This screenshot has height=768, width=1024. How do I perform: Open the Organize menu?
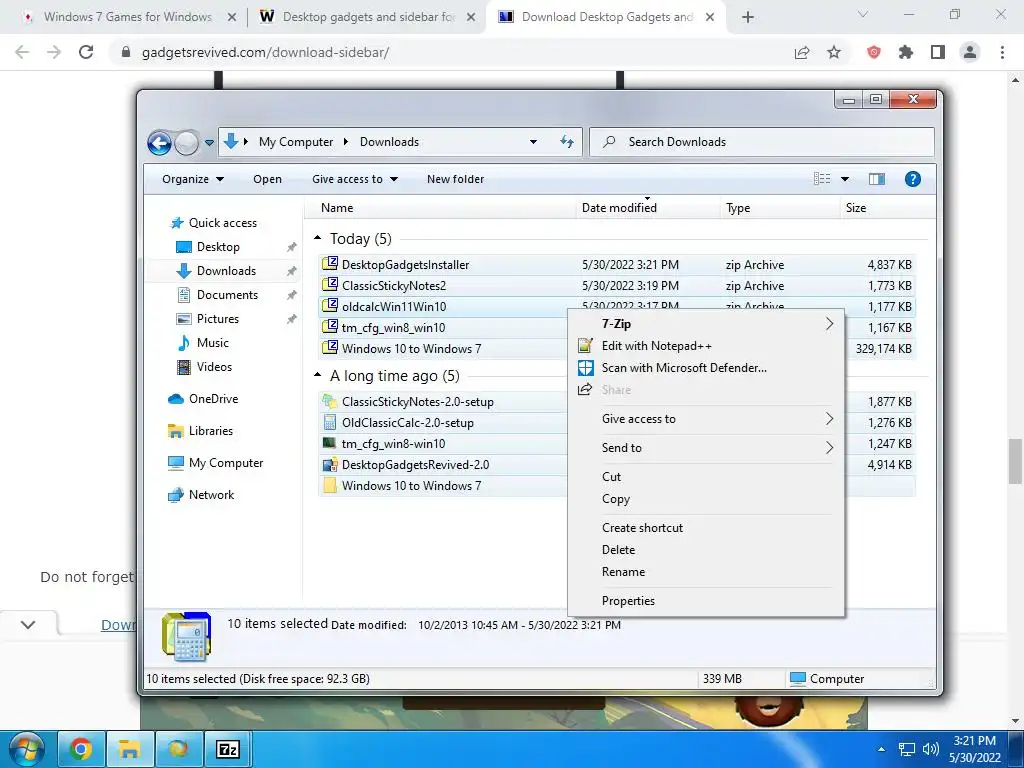193,179
